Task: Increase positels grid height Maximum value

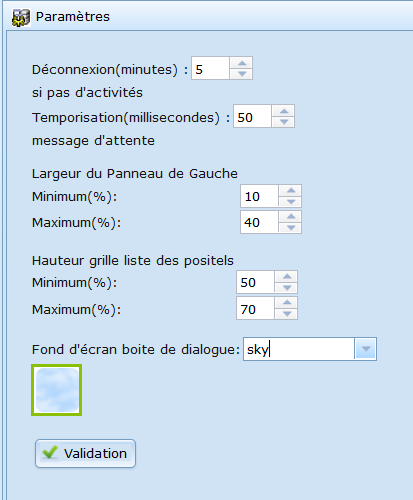Action: 287,303
